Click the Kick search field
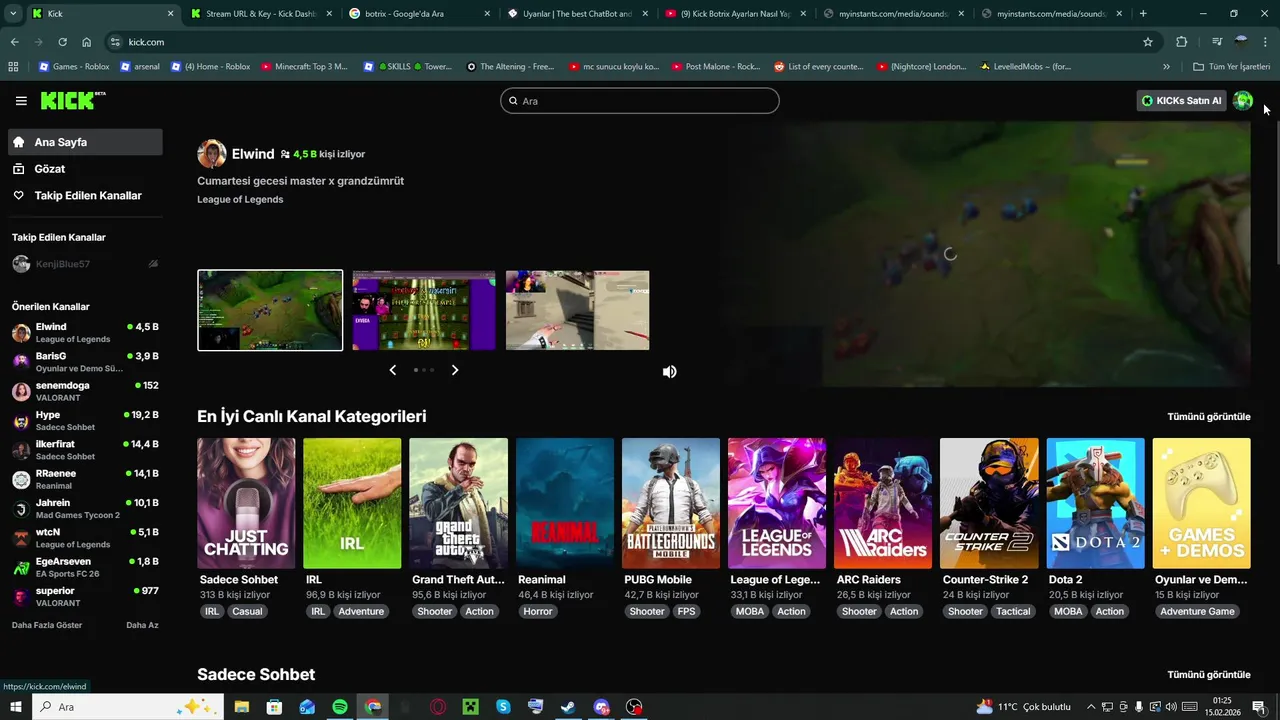The height and width of the screenshot is (720, 1280). pyautogui.click(x=640, y=101)
